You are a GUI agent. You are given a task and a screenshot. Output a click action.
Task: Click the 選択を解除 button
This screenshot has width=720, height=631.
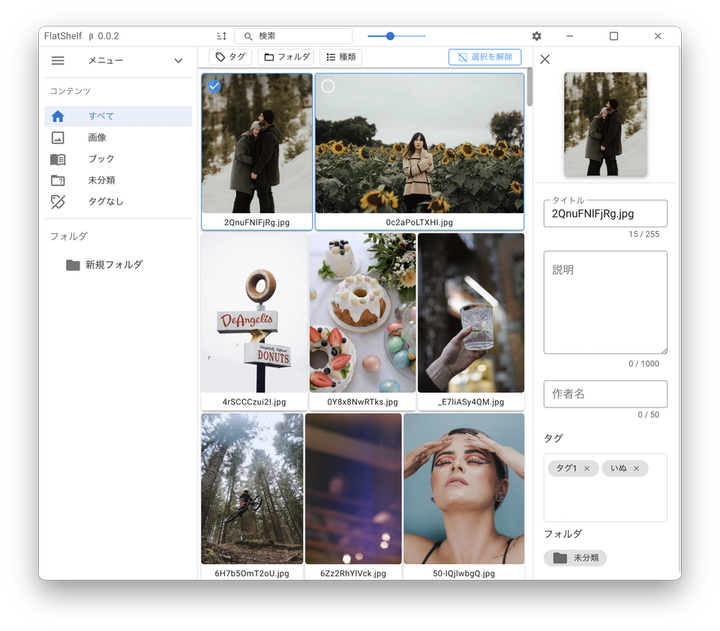[x=485, y=57]
